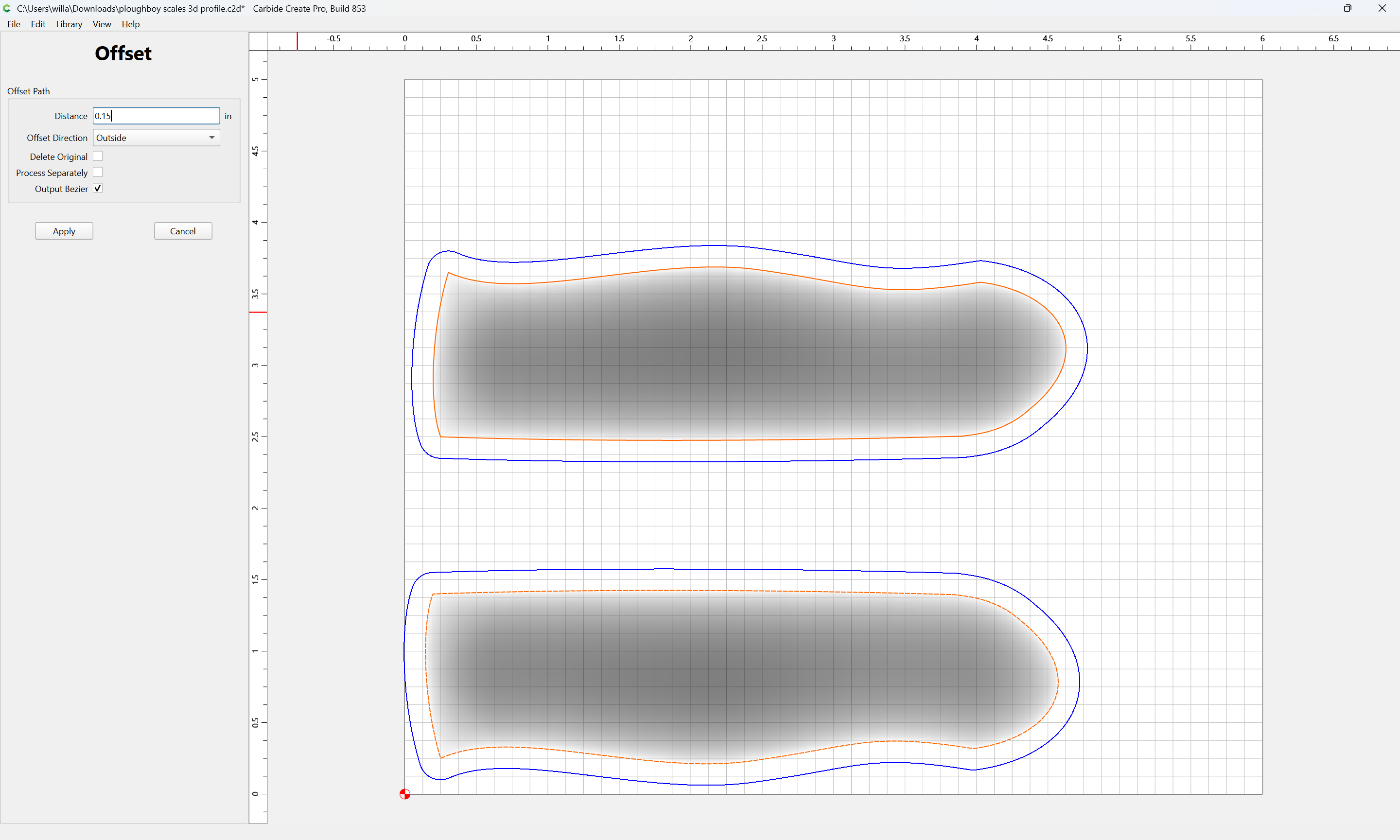Open the Edit menu
The height and width of the screenshot is (840, 1400).
38,24
